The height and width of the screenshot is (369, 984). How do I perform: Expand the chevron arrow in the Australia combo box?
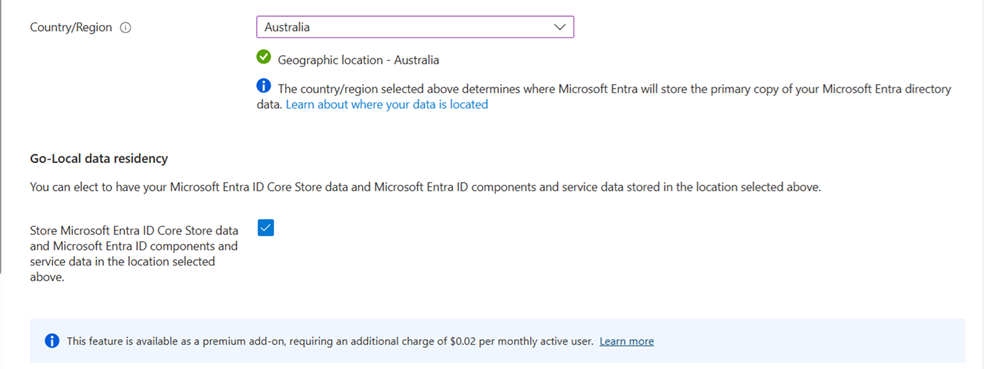(560, 27)
